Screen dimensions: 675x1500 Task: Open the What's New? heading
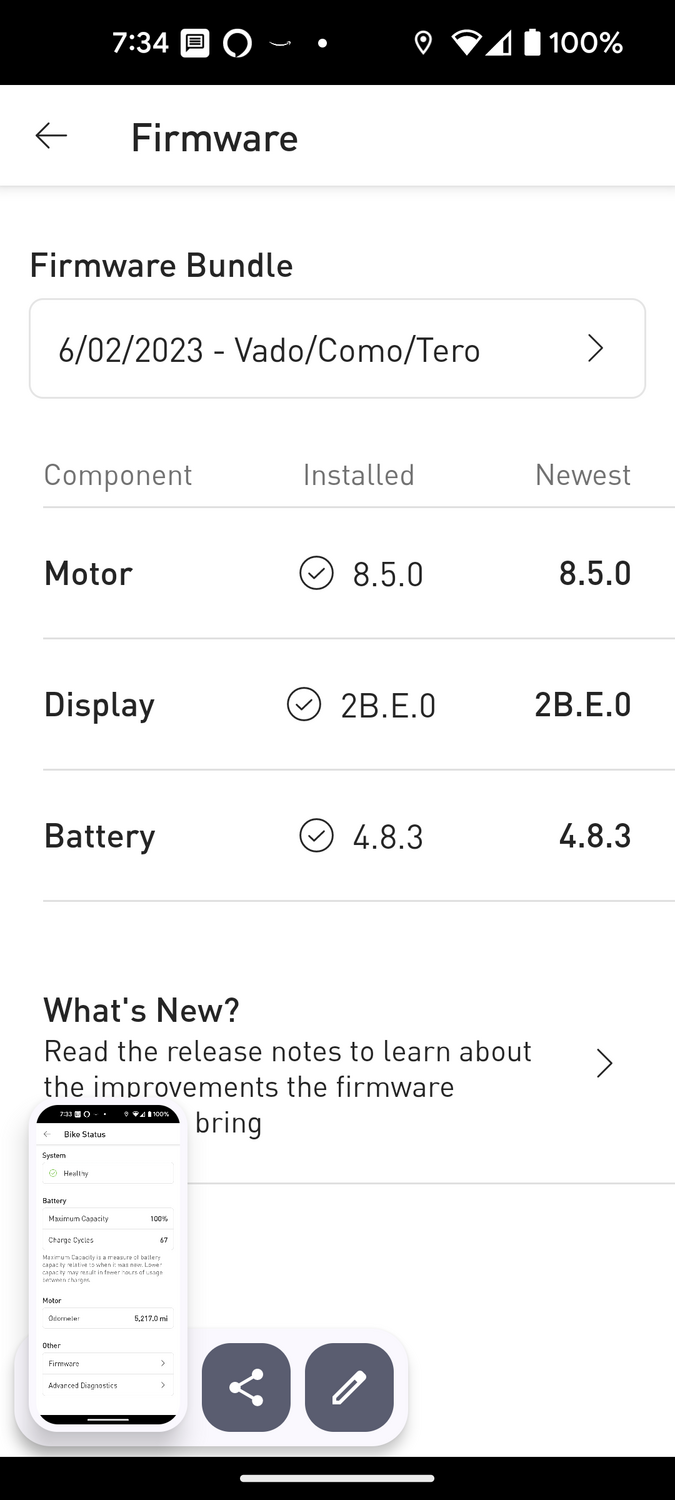tap(142, 1010)
